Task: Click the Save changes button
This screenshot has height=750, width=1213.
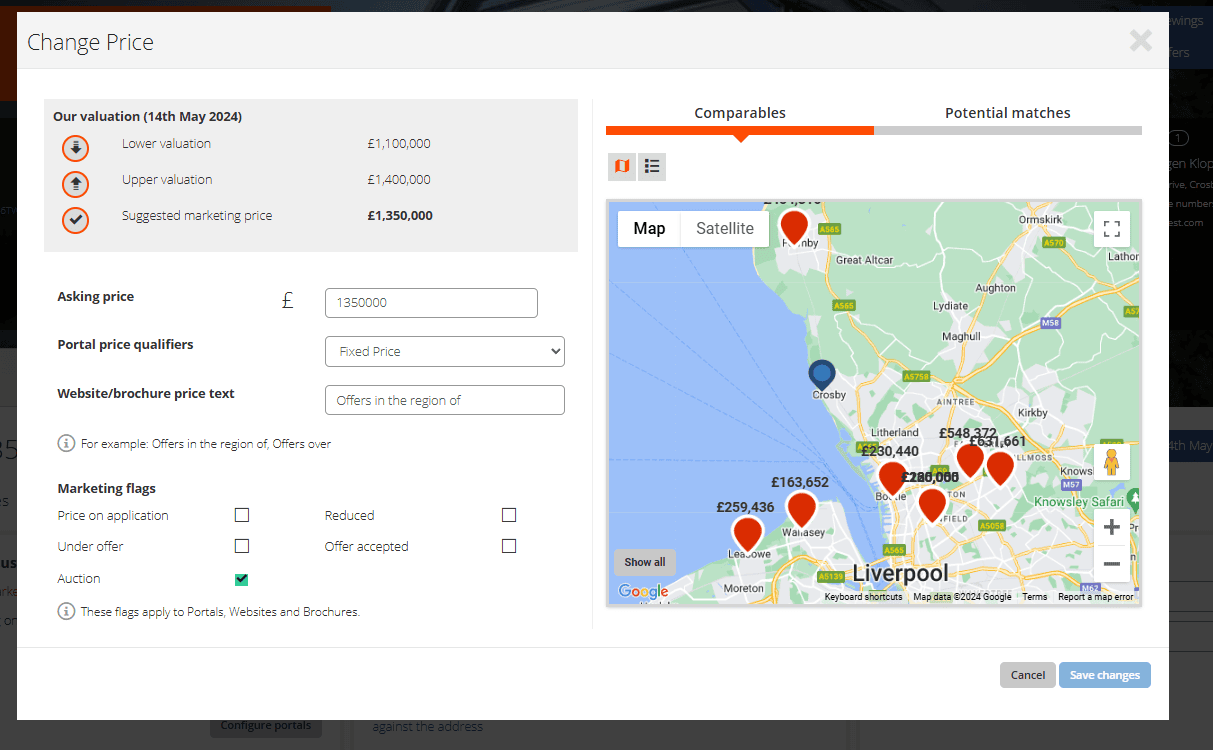Action: 1105,675
